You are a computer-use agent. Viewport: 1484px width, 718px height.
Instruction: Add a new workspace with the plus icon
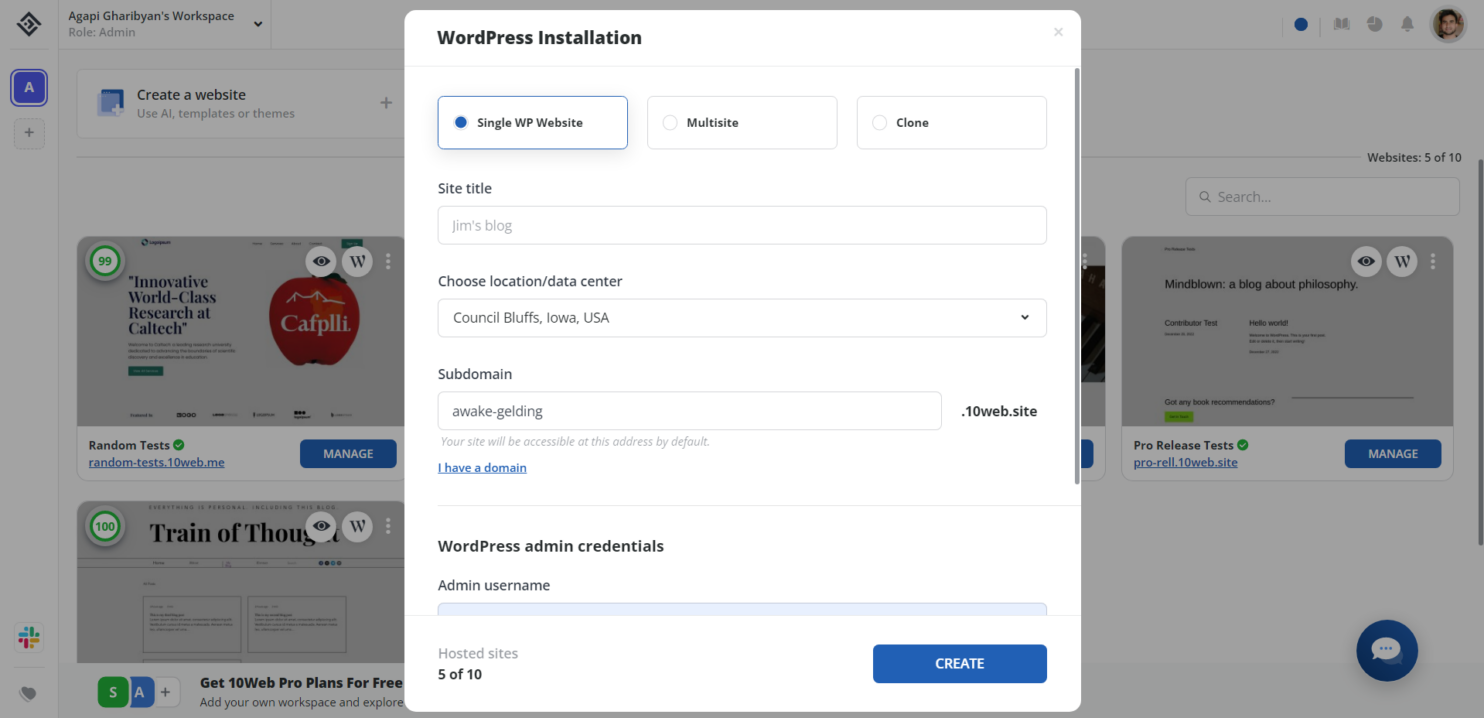tap(28, 133)
